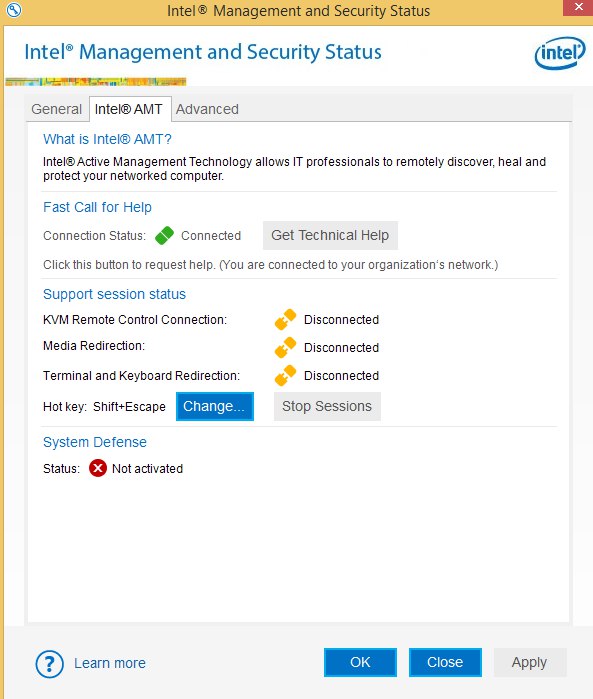Screen dimensions: 593x699
Task: Select the Intel AMT tab
Action: (x=129, y=109)
